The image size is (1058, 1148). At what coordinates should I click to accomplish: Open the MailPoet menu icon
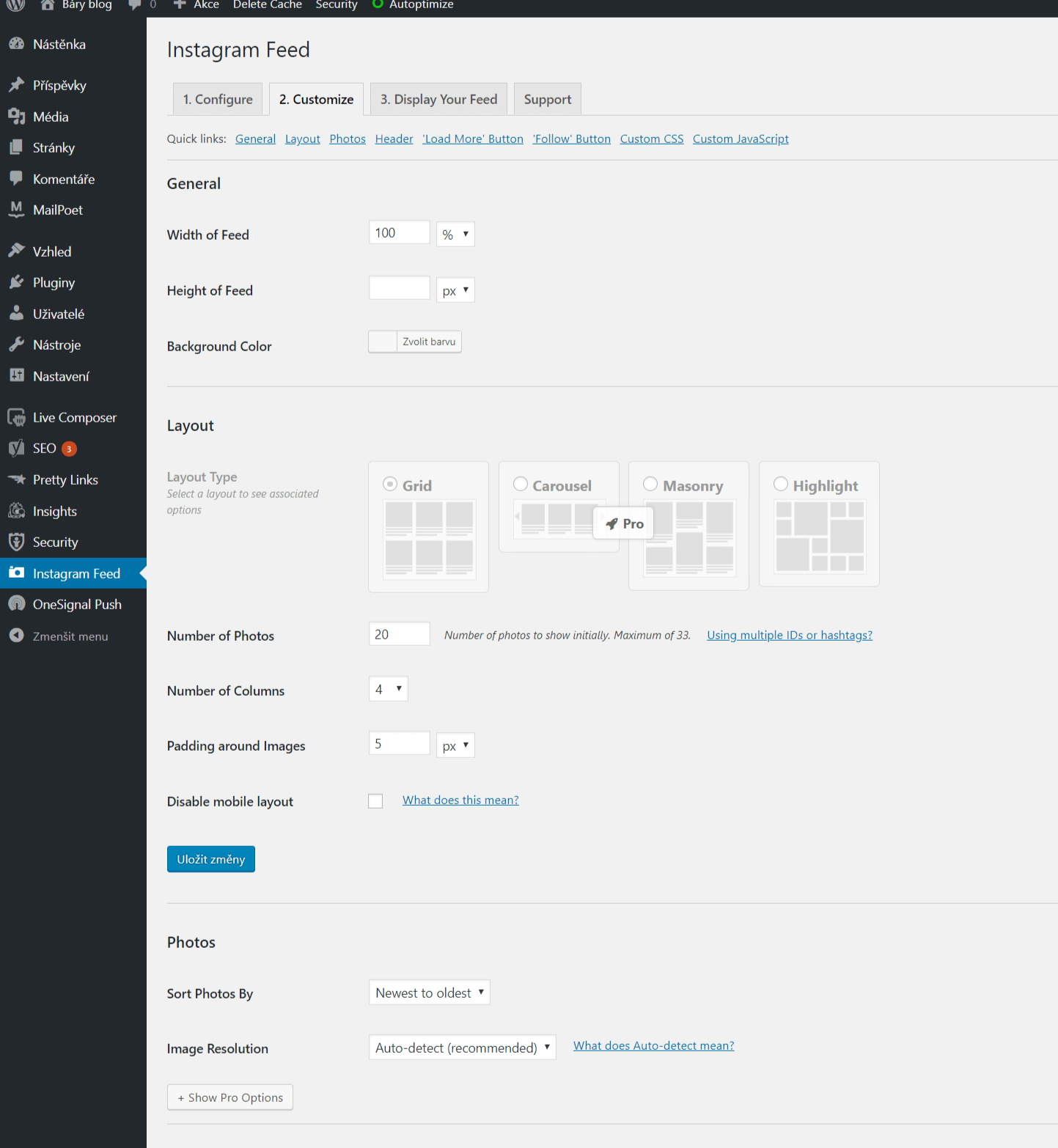click(x=16, y=210)
